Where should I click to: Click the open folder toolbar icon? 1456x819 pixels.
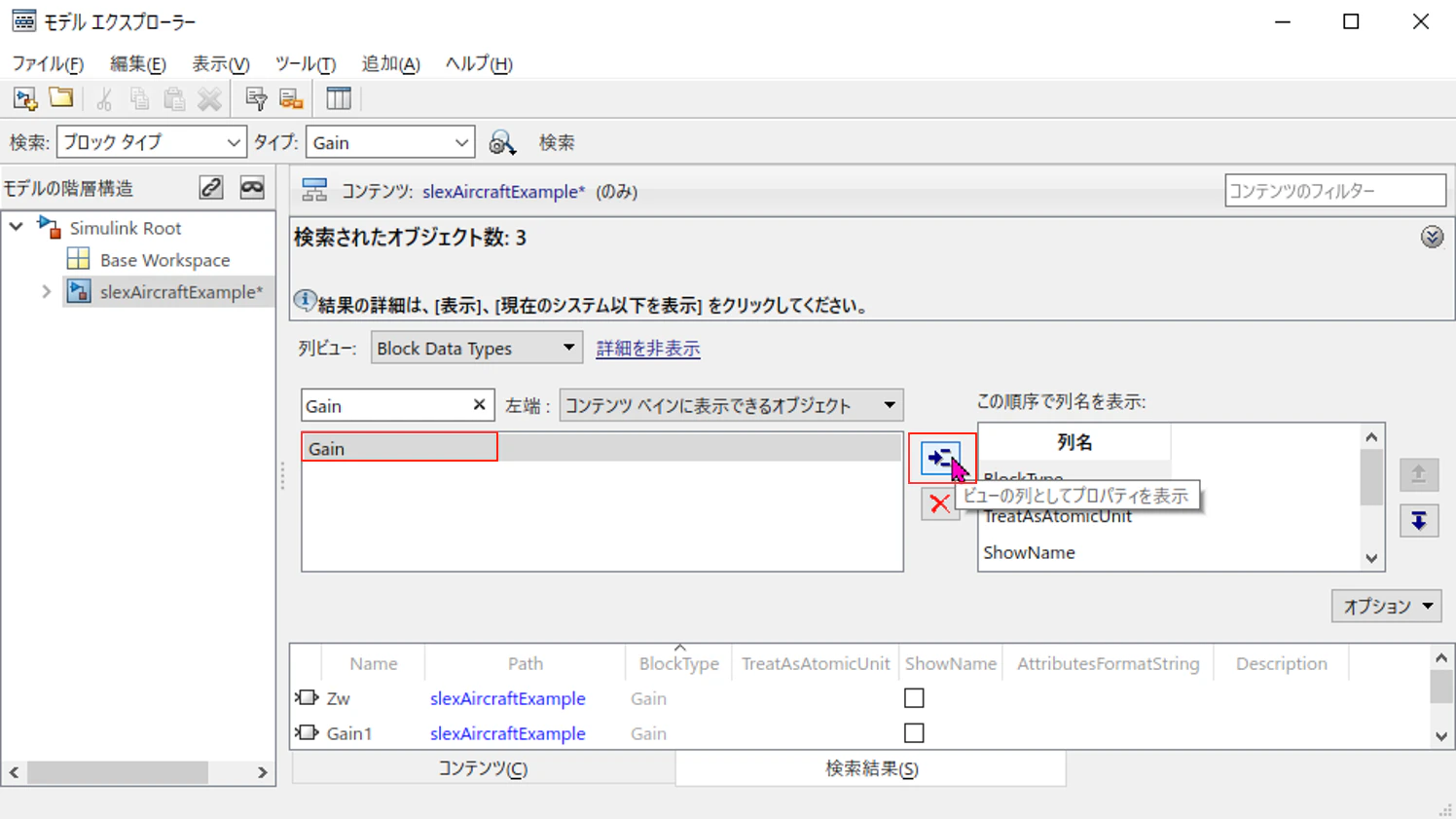(x=61, y=97)
